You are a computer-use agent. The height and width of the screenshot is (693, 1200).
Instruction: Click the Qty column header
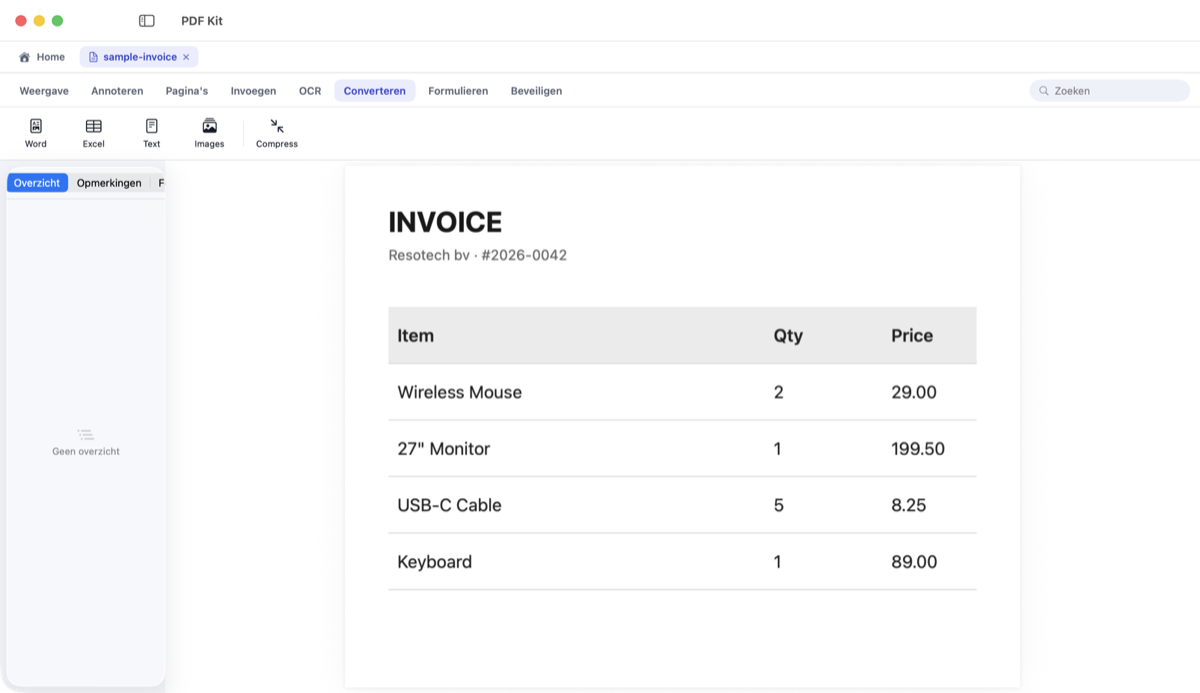tap(788, 336)
